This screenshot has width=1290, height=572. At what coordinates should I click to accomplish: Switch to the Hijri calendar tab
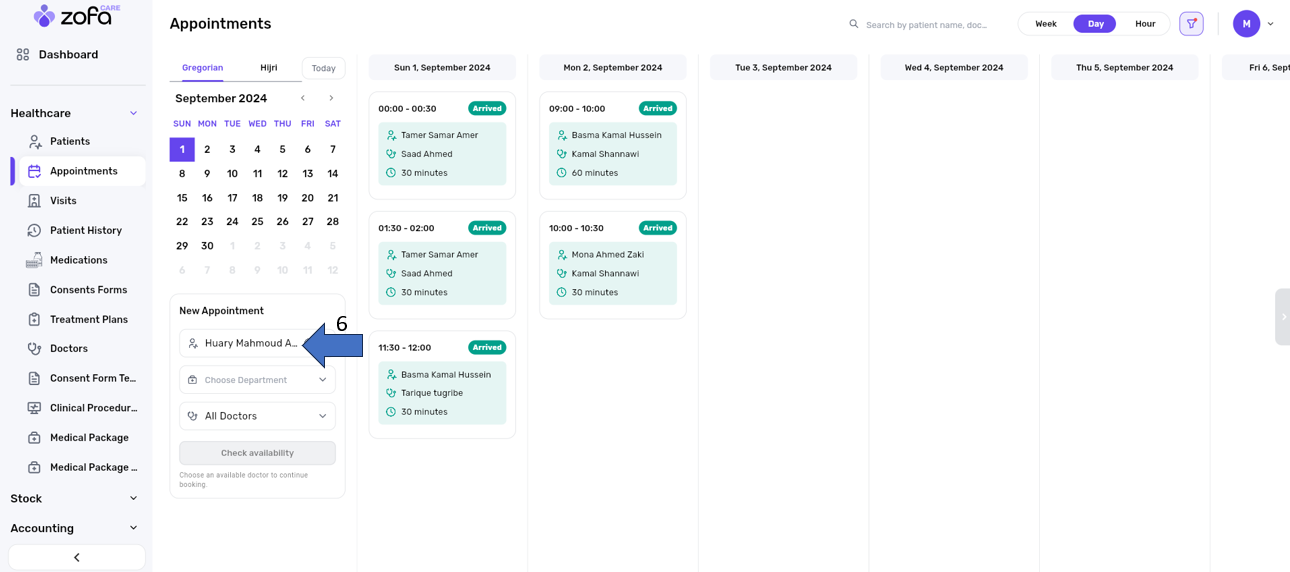click(268, 68)
